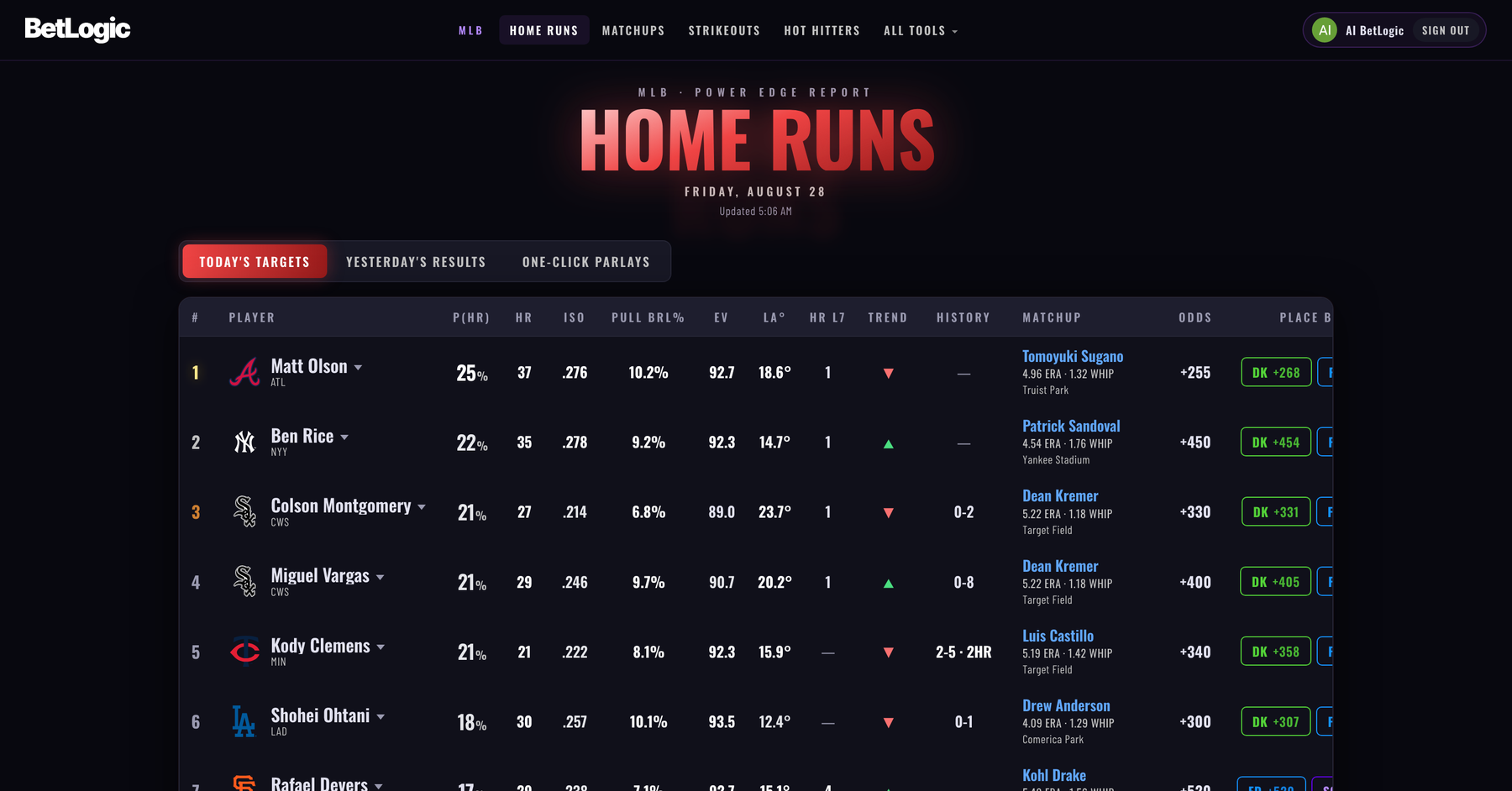The height and width of the screenshot is (791, 1512).
Task: Expand Ben Rice player details
Action: [x=344, y=437]
